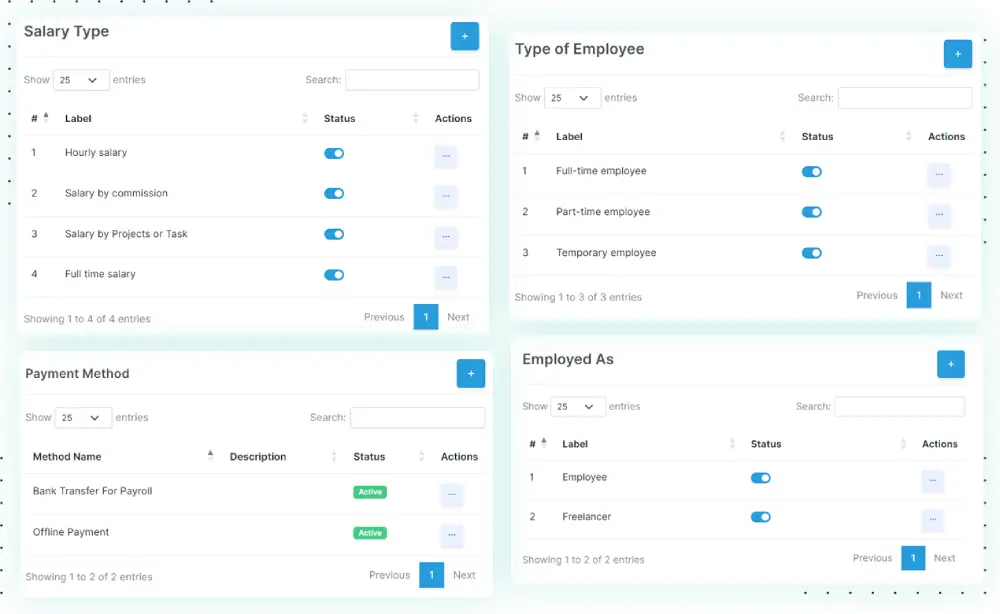The height and width of the screenshot is (614, 1000).
Task: Add a new Salary Type entry
Action: tap(464, 36)
